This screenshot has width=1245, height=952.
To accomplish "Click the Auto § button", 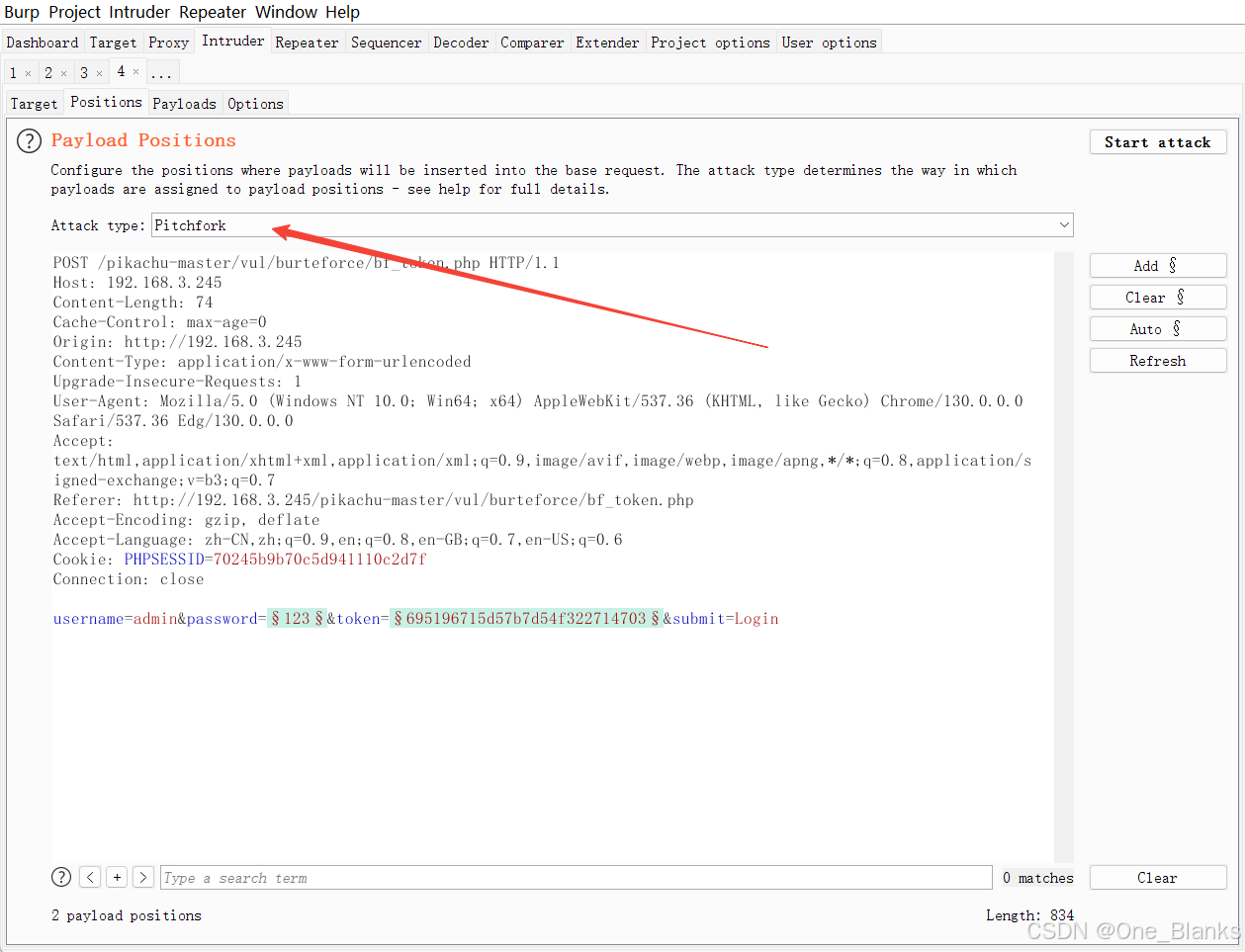I will [x=1158, y=328].
